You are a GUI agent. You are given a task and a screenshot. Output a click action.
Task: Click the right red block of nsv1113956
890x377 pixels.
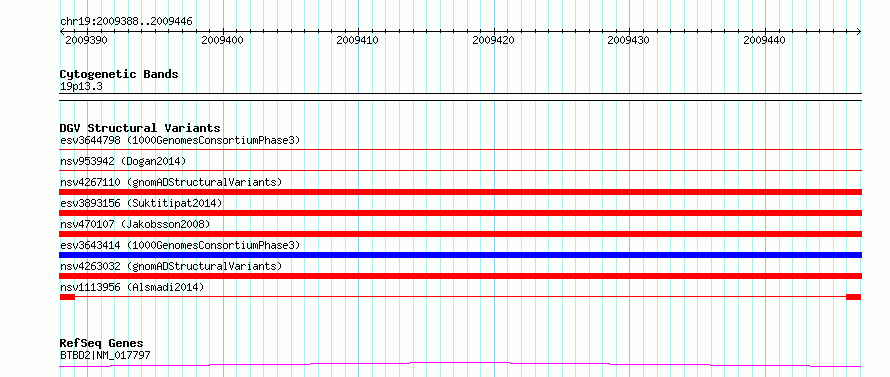(853, 297)
